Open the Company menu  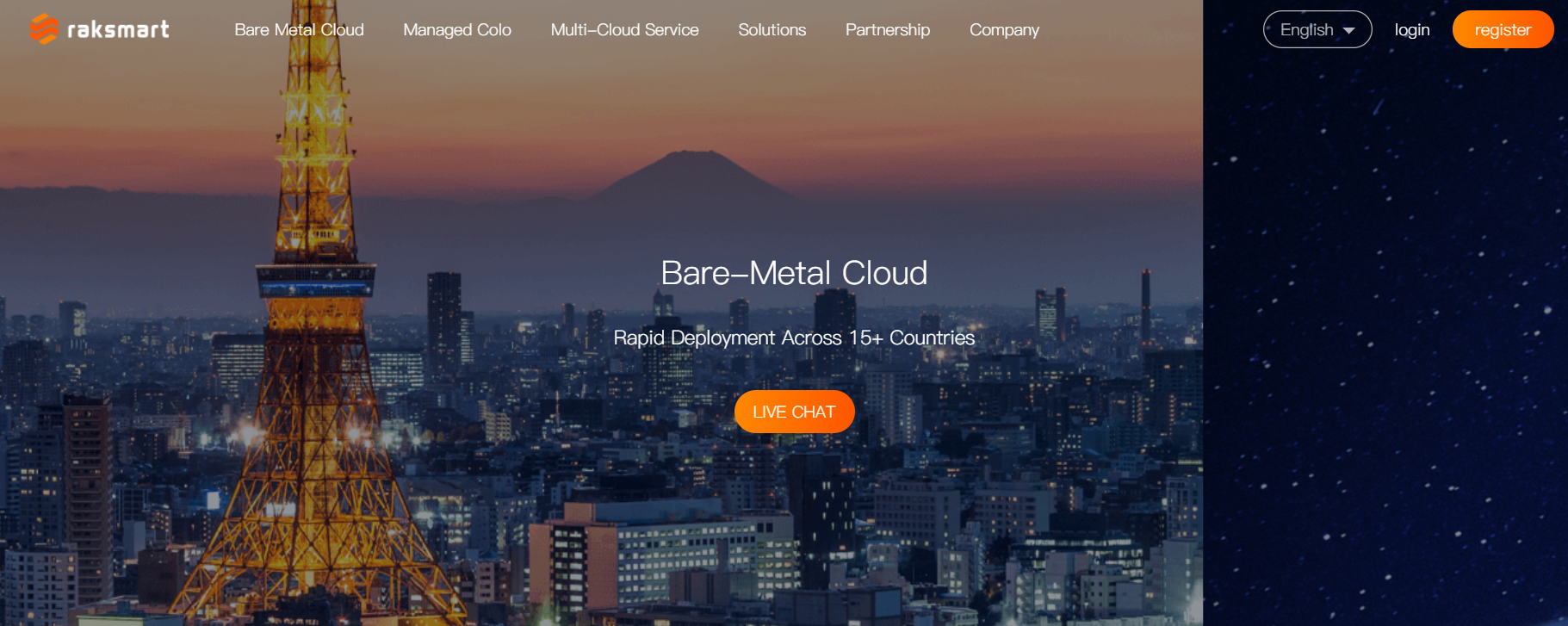click(x=1004, y=29)
